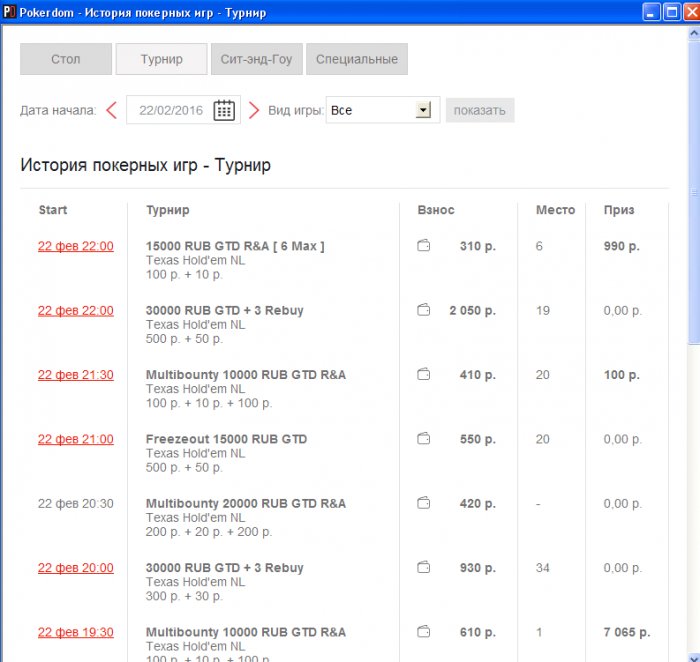Viewport: 700px width, 662px height.
Task: Click the 100 р. prize value
Action: tap(621, 375)
